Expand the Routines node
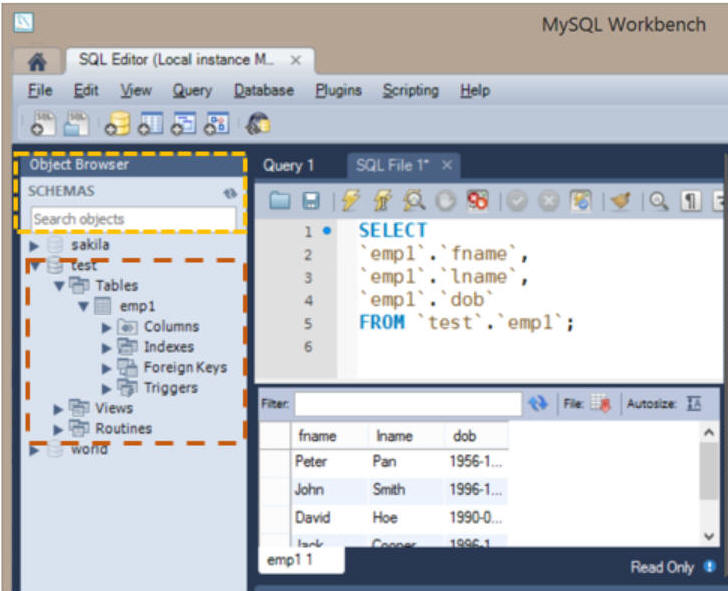The image size is (728, 591). (58, 429)
